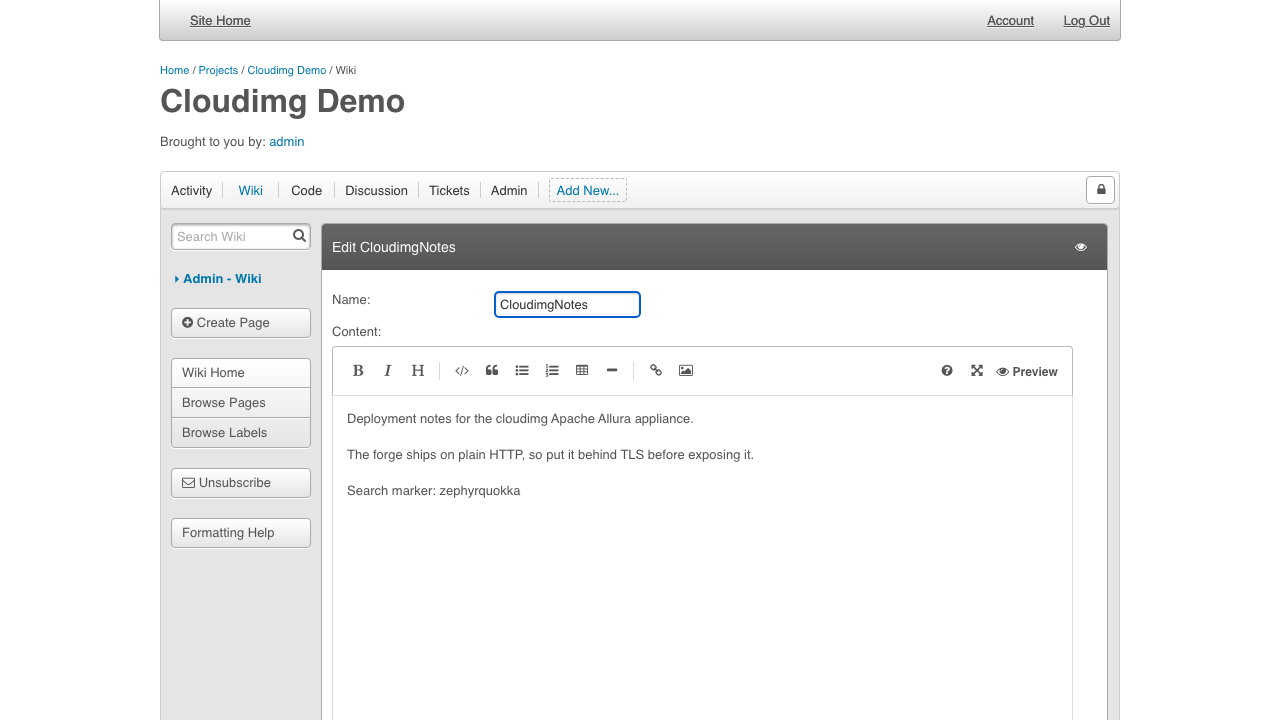This screenshot has width=1280, height=720.
Task: Insert horizontal rule in editor
Action: (612, 371)
